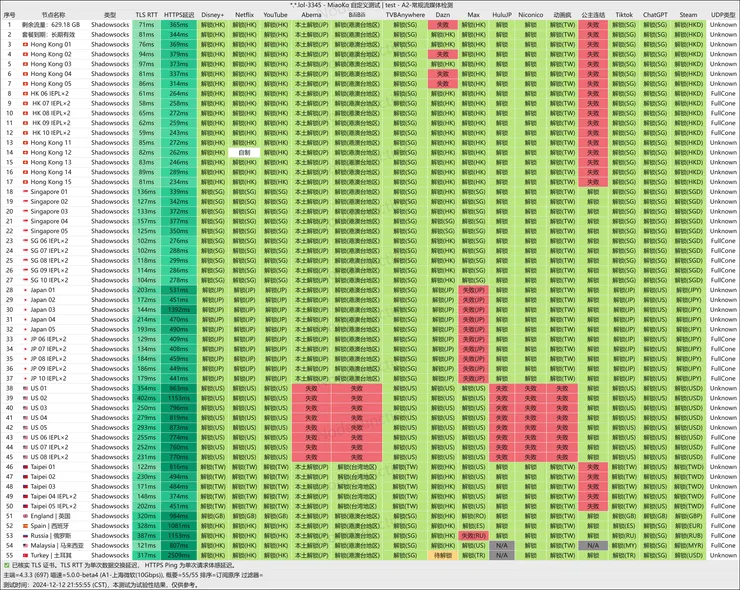
Task: Click the red 失败(RU) Max cell for Russia
Action: (x=473, y=536)
